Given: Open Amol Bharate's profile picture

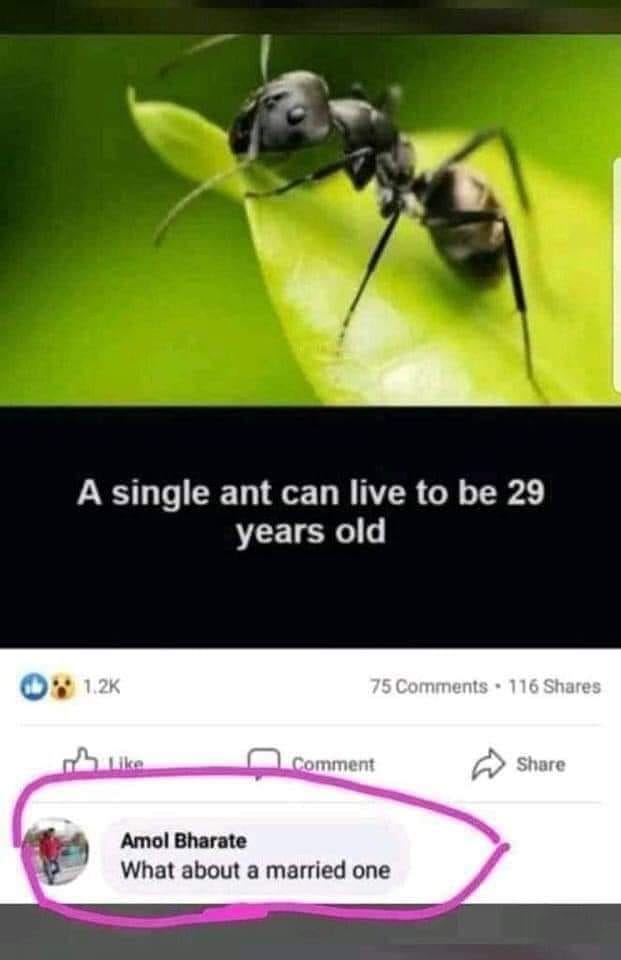Looking at the screenshot, I should 56,852.
